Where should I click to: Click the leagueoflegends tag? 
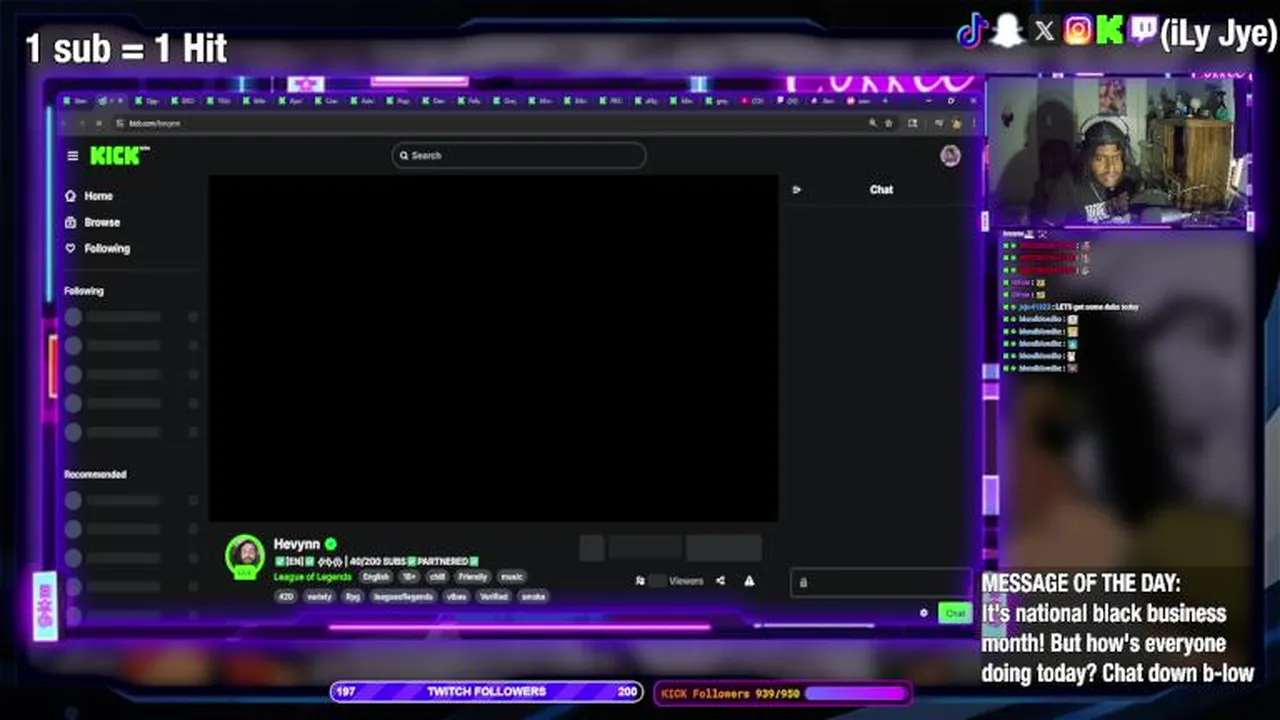tap(403, 596)
